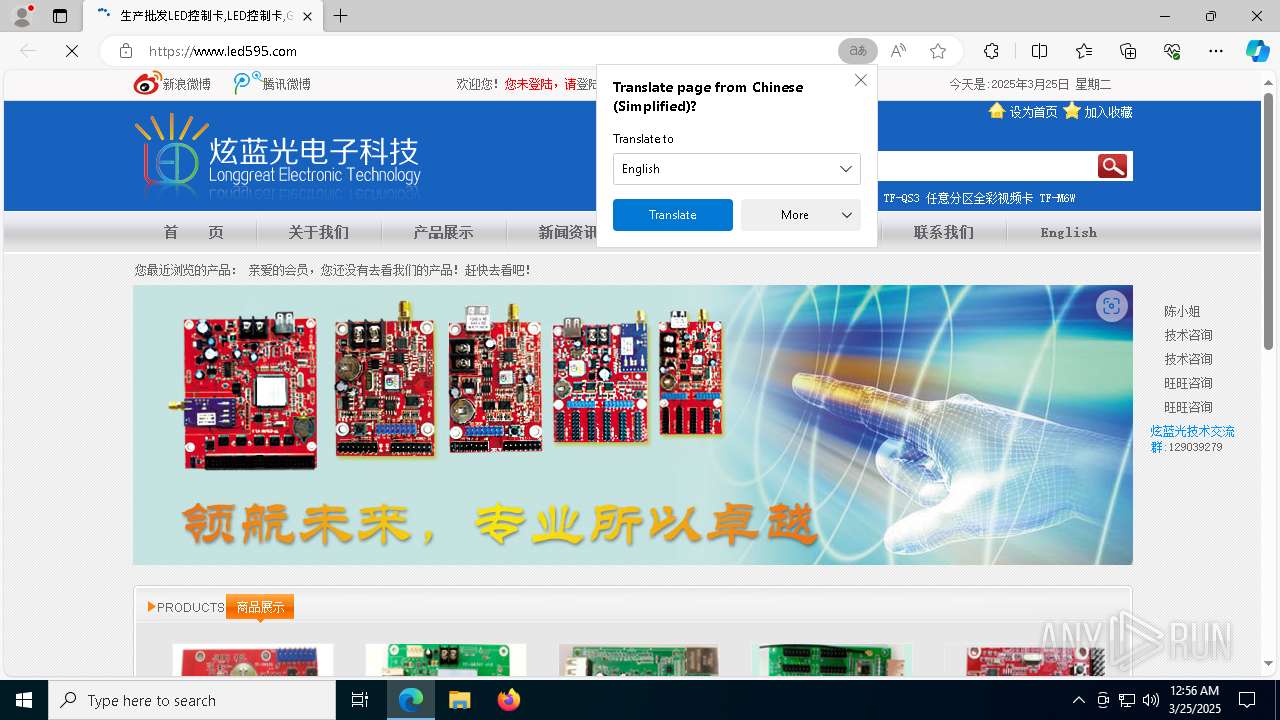
Task: Open the tab actions menu icon
Action: click(x=60, y=16)
